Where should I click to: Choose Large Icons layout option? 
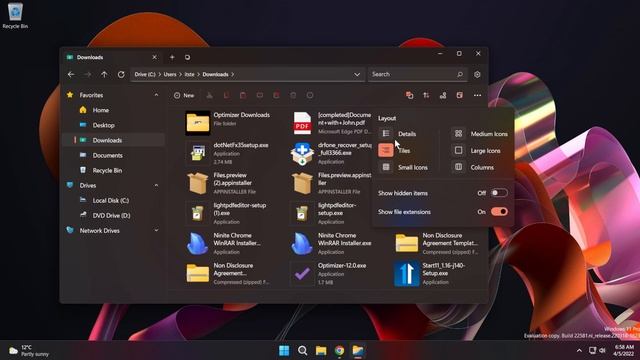tap(485, 151)
